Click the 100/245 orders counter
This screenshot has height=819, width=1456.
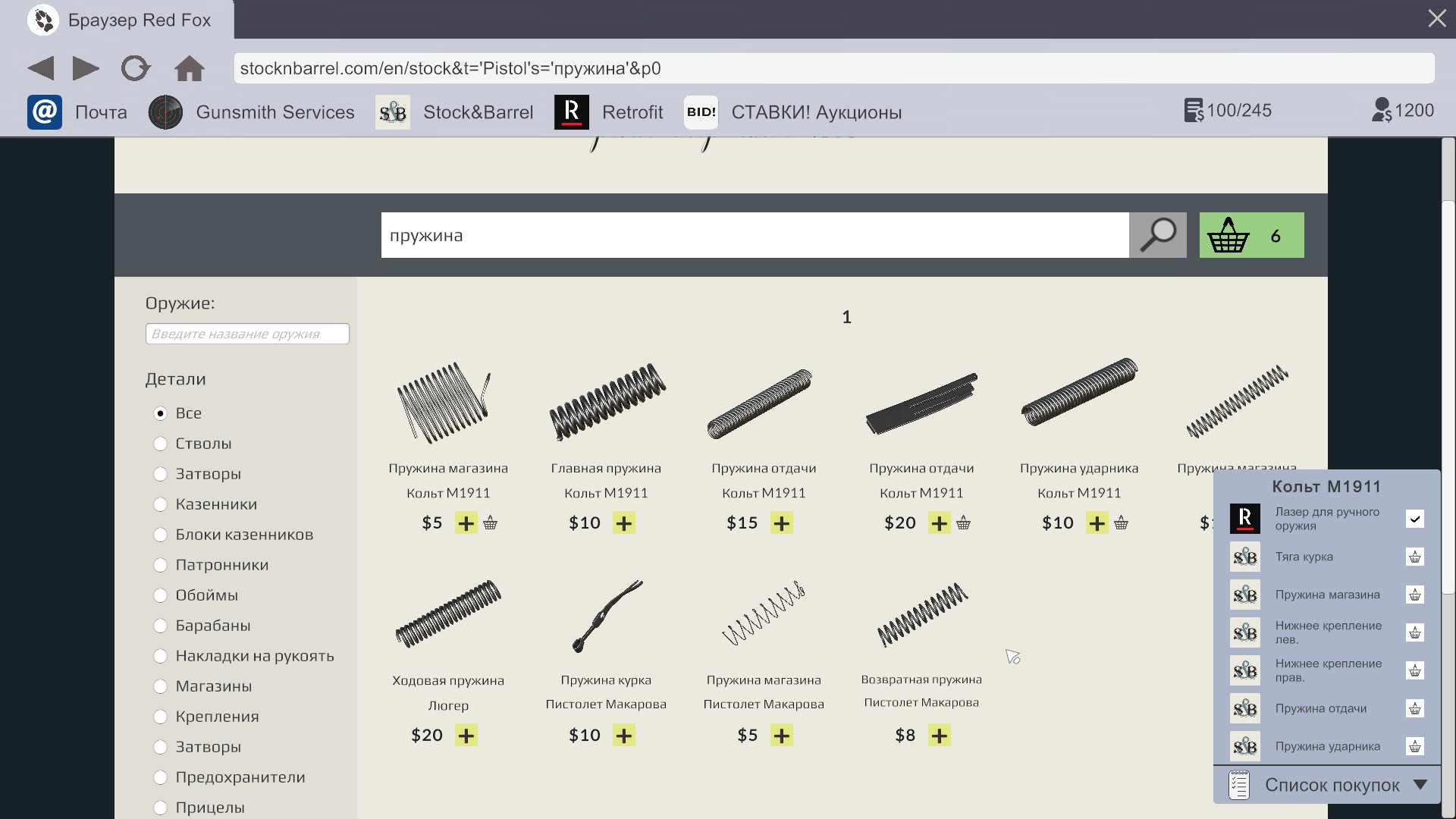(1228, 111)
